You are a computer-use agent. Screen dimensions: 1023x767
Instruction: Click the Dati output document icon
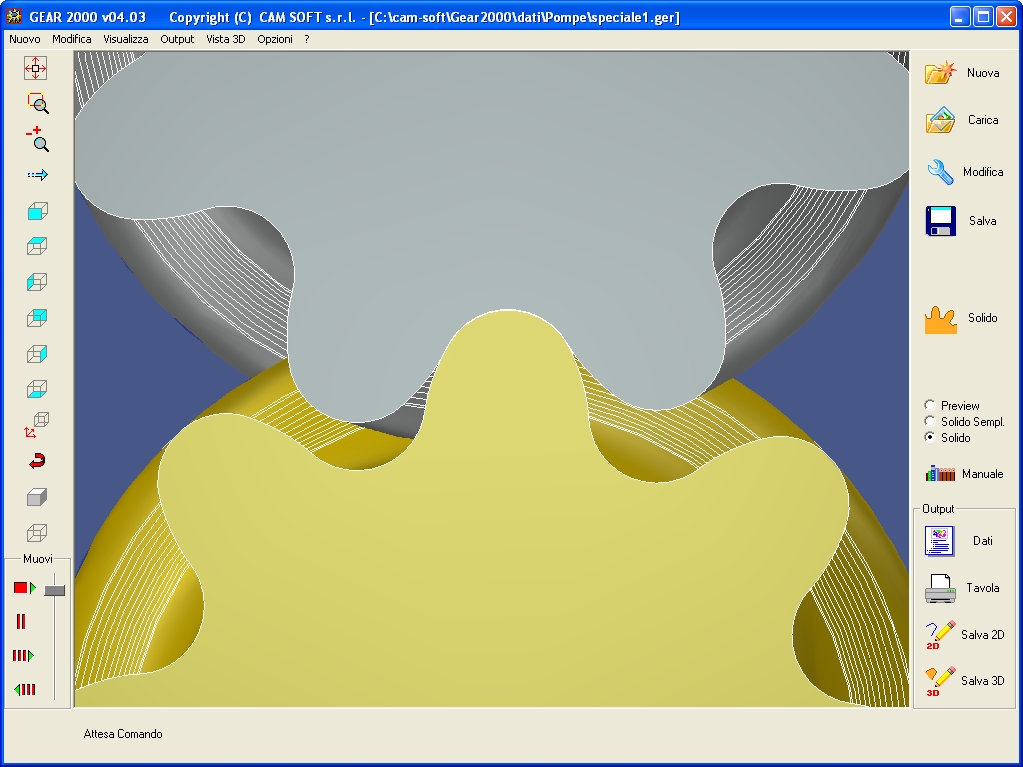click(939, 541)
